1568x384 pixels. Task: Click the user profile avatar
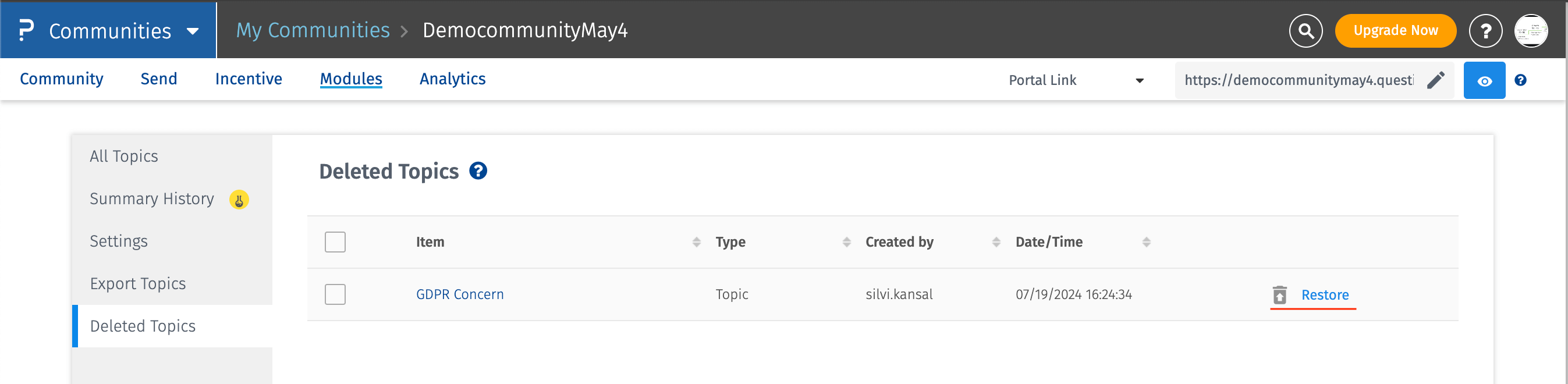click(x=1531, y=30)
